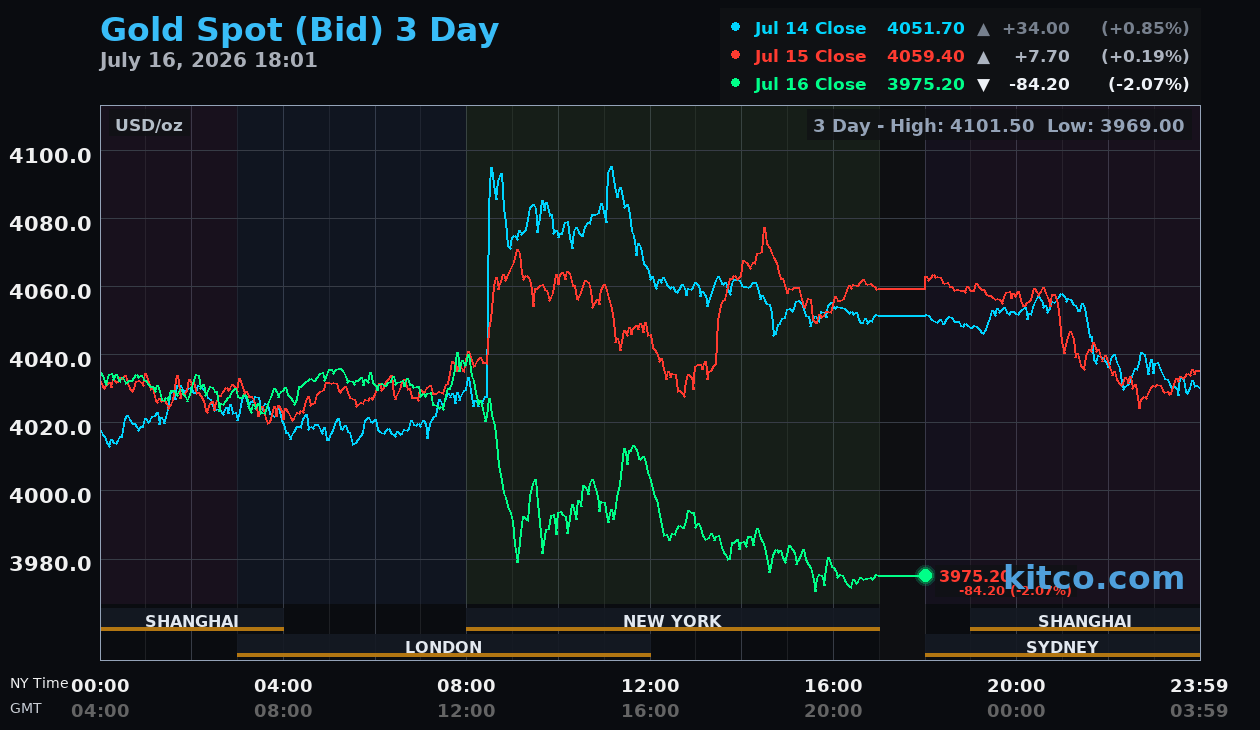The image size is (1260, 730).
Task: Click the 08:00 NY time tick
Action: point(466,686)
